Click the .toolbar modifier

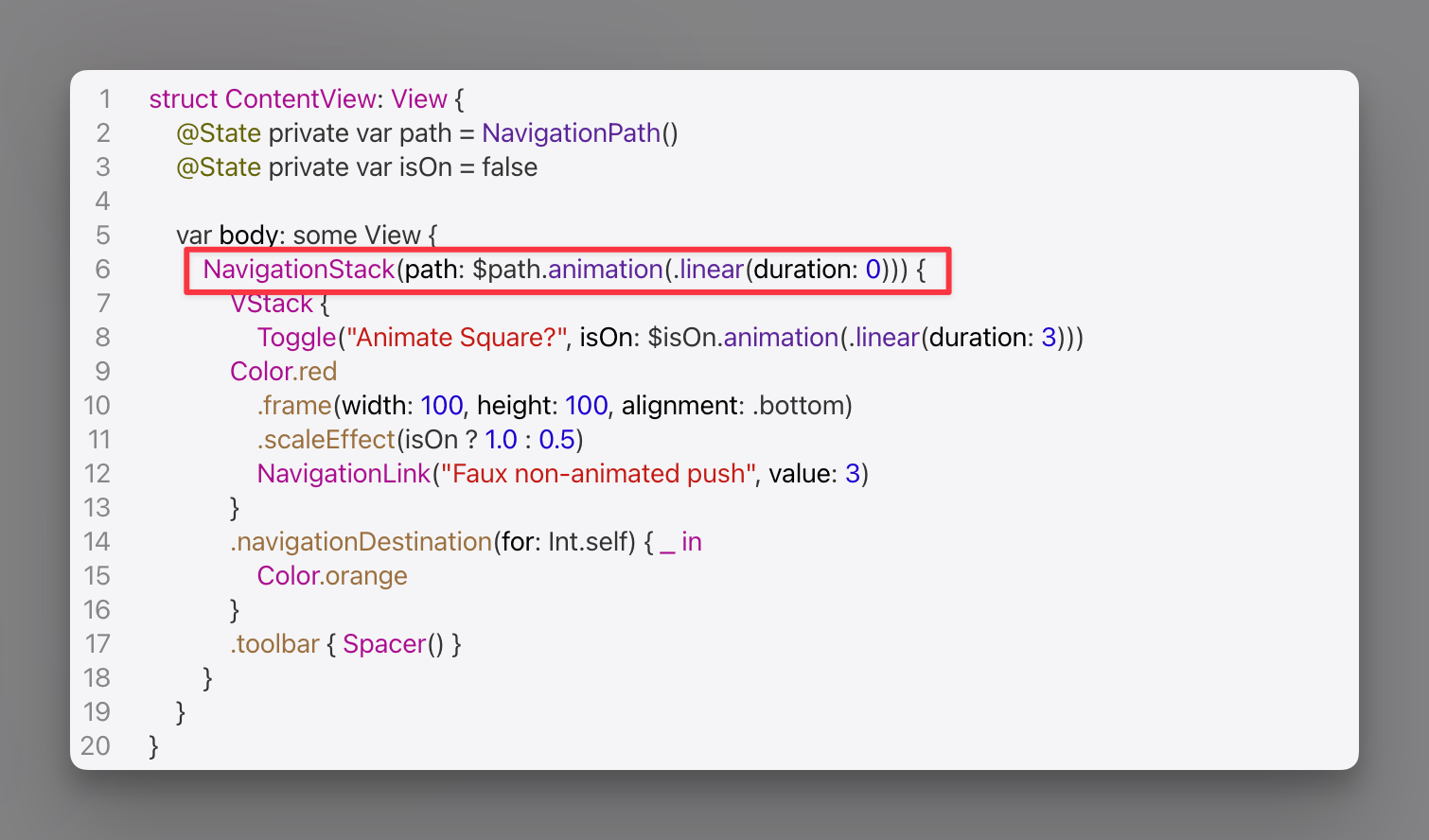coord(274,644)
